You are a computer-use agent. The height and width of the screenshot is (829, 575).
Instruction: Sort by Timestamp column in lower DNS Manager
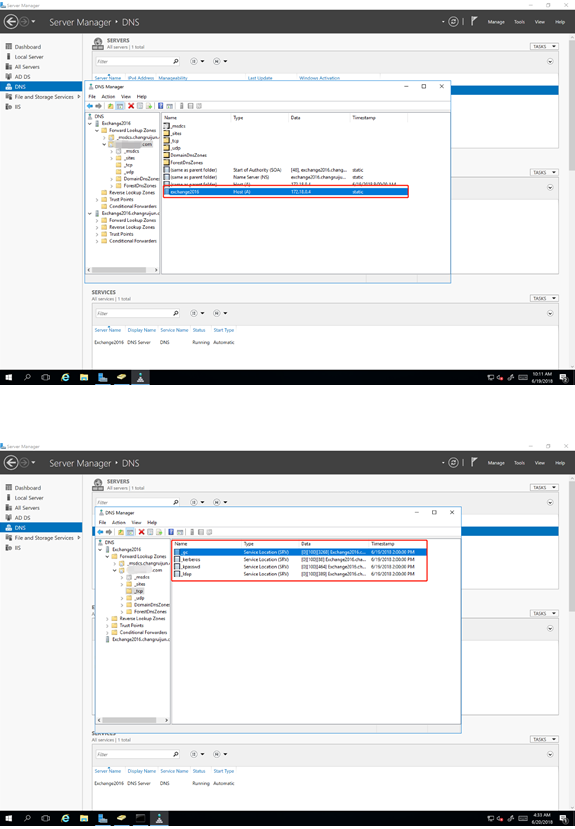coord(383,544)
